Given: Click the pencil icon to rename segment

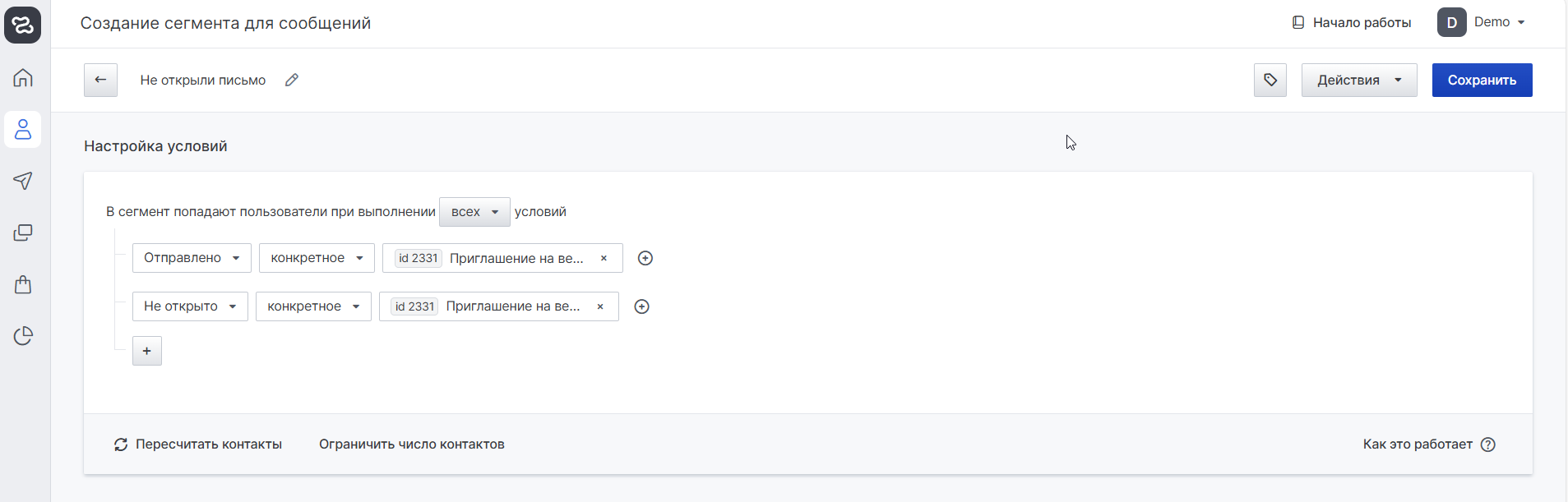Looking at the screenshot, I should [291, 80].
